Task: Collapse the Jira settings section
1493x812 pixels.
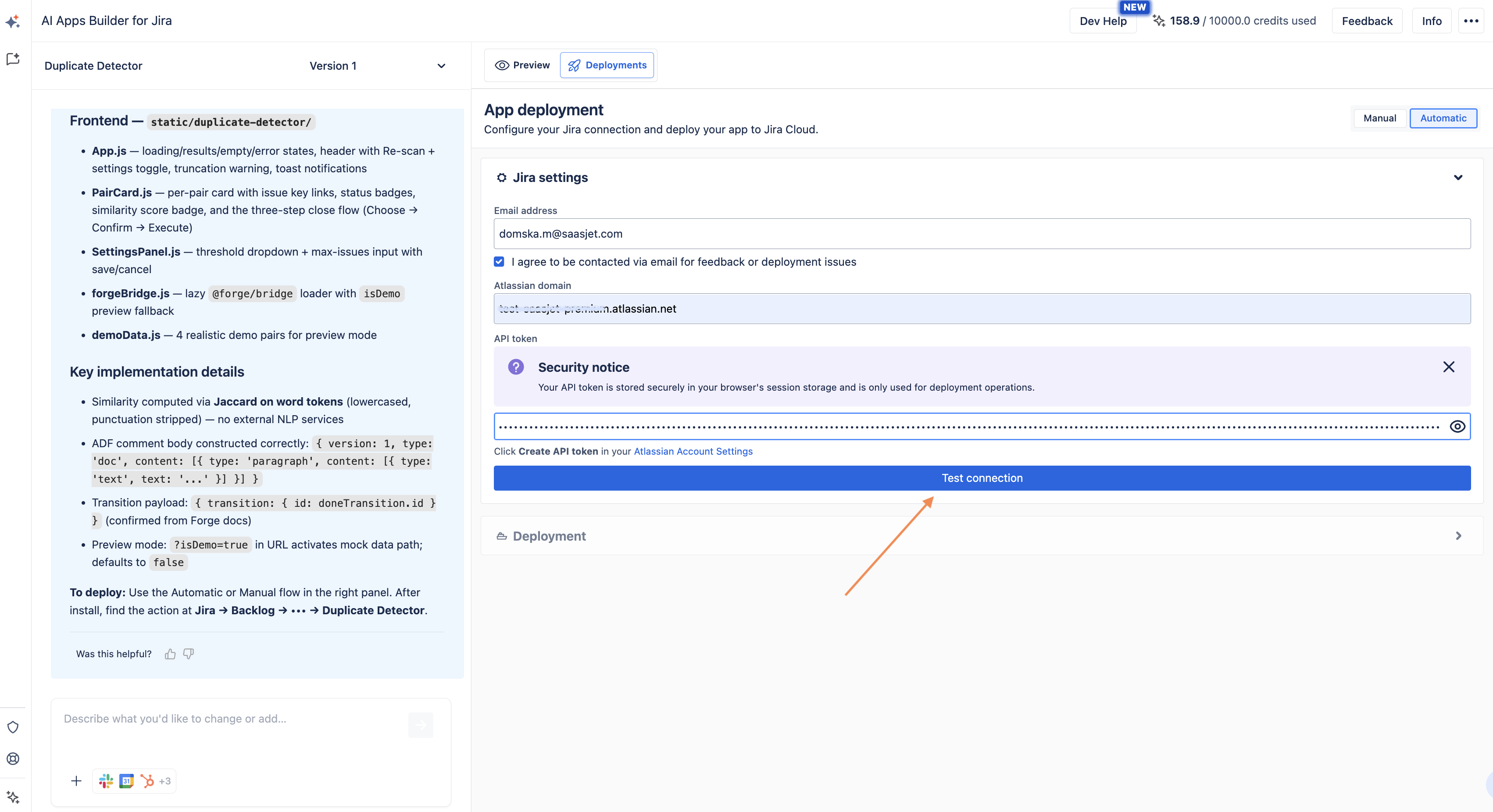Action: [x=1457, y=178]
